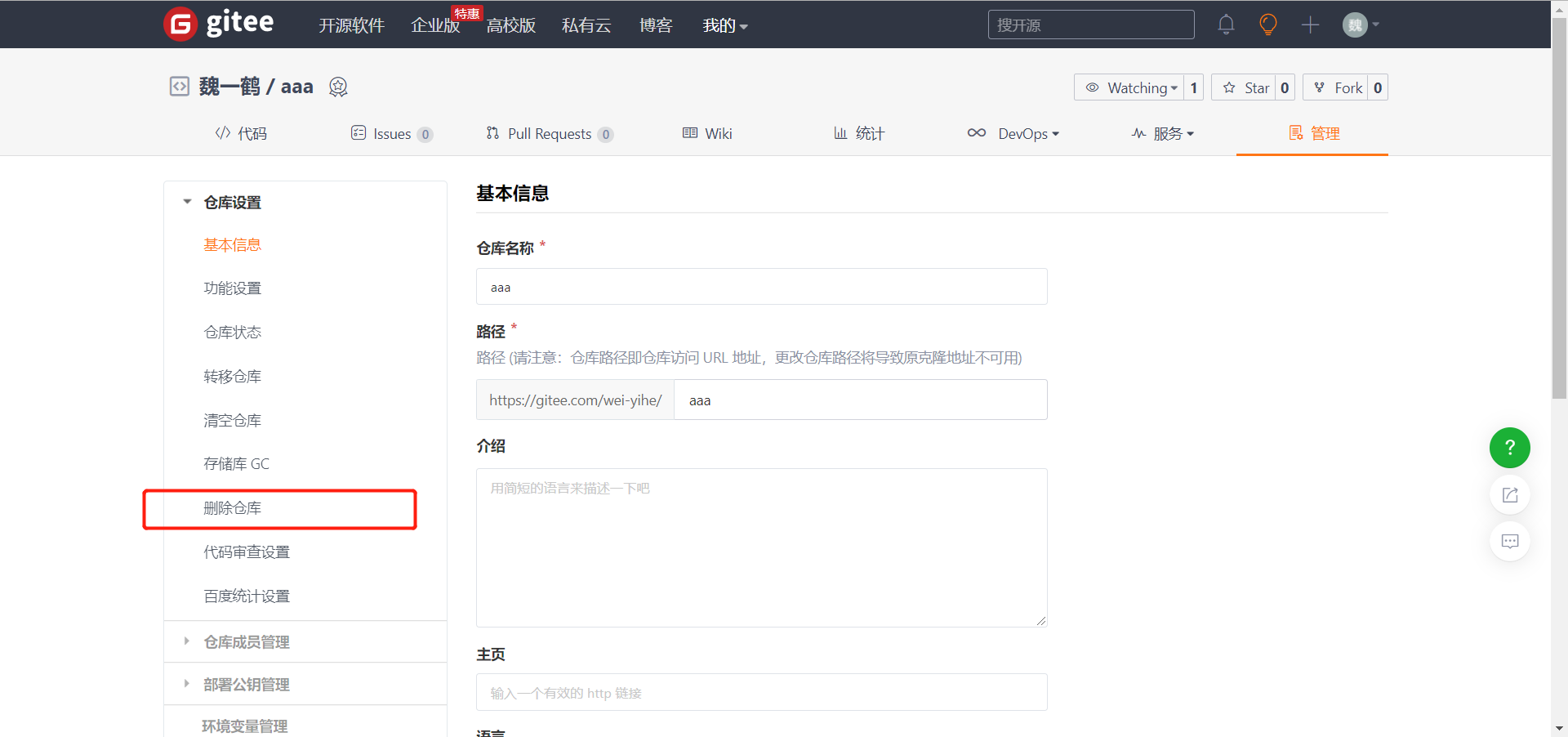
Task: Click the green help question icon
Action: [x=1509, y=448]
